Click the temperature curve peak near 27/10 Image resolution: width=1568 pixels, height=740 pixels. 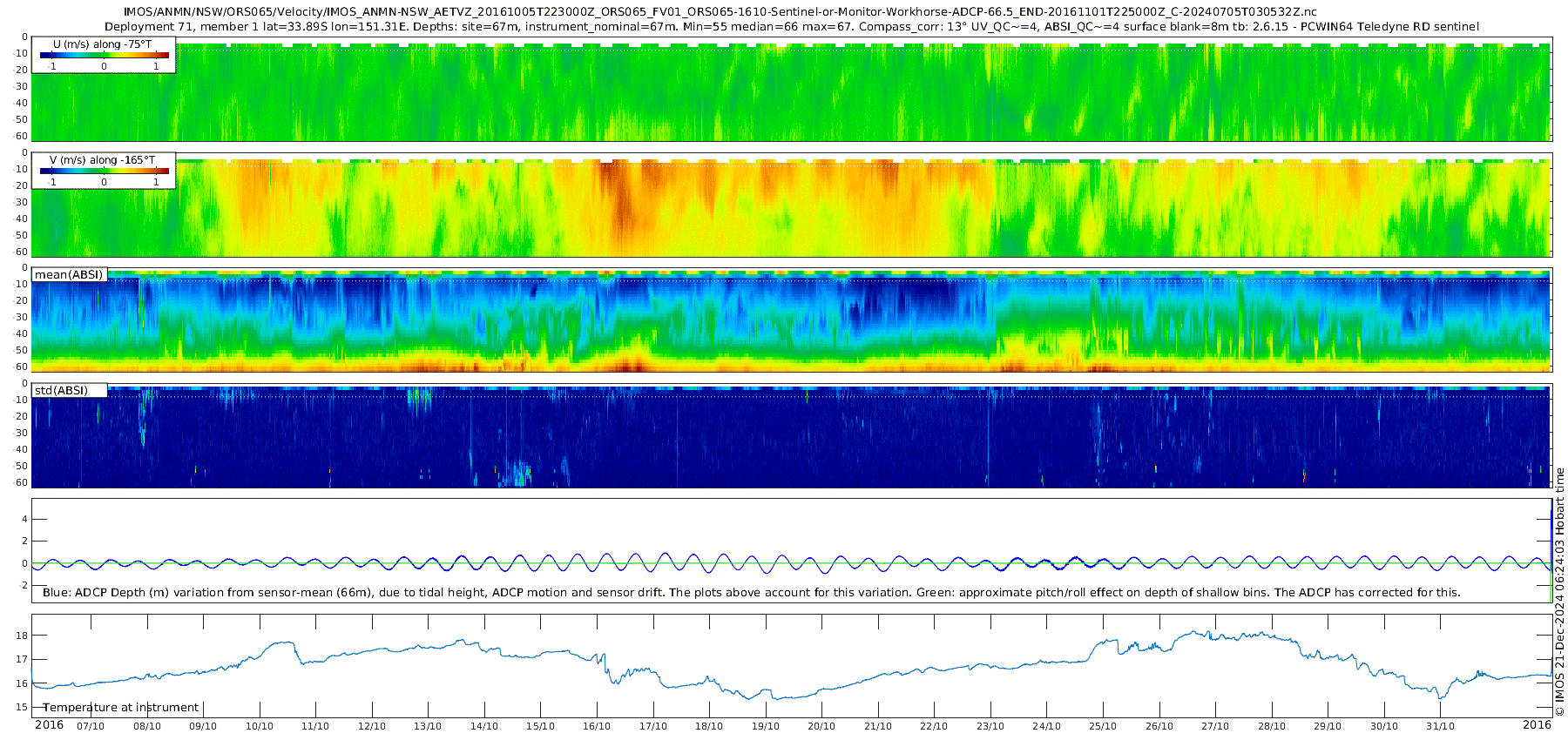[x=1210, y=633]
